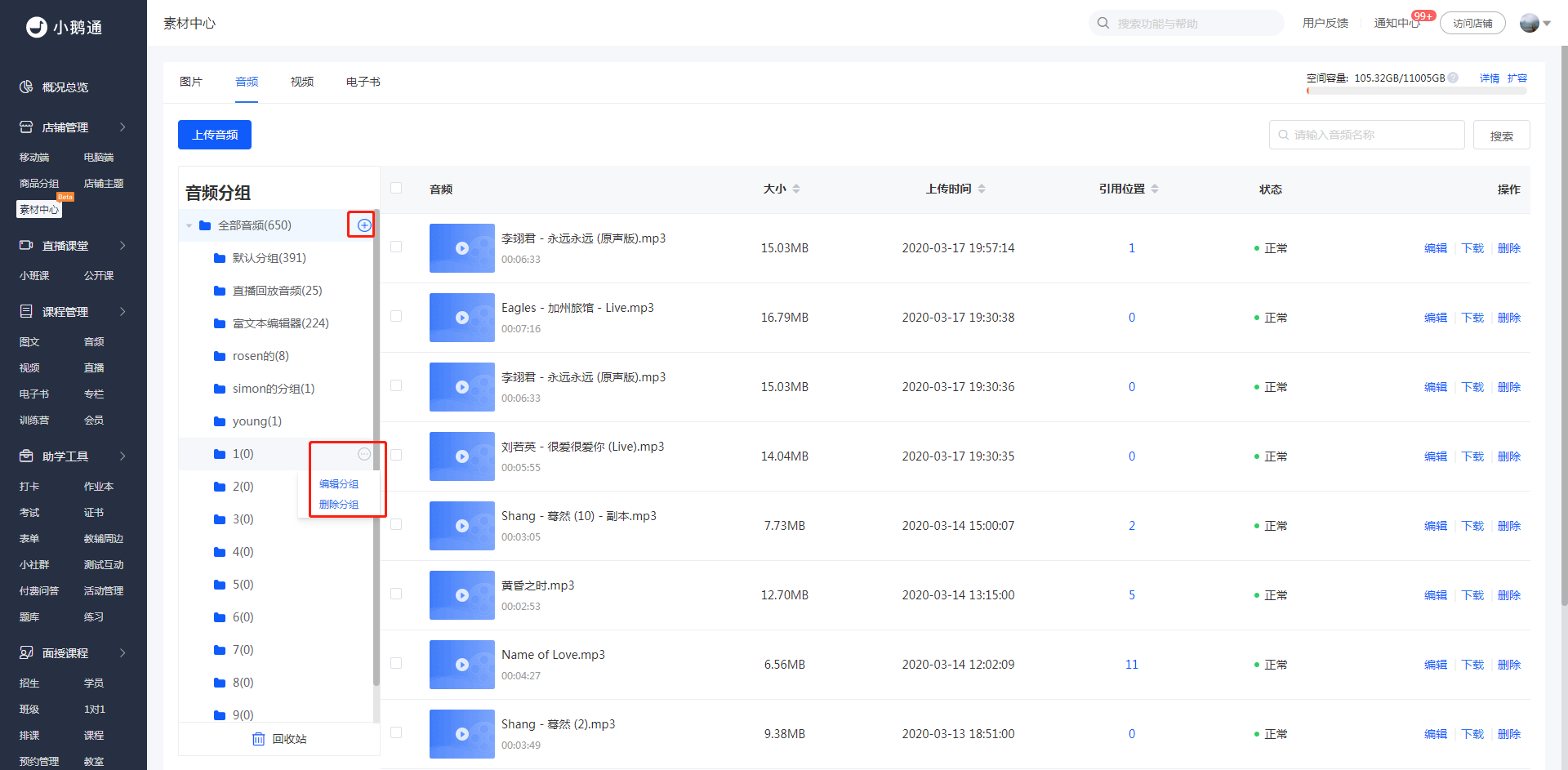Viewport: 1568px width, 770px height.
Task: Click the 上传音频 upload button
Action: tap(215, 135)
